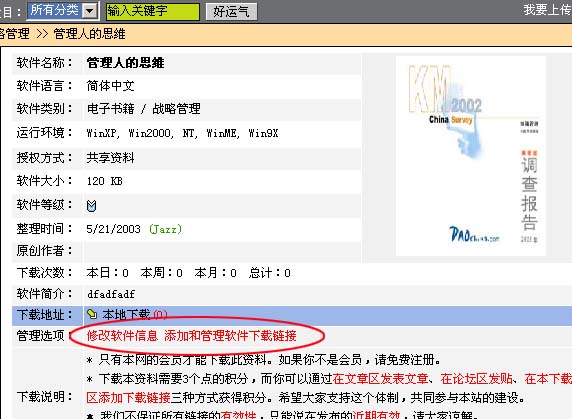Click the 管理人的思维 breadcrumb item
This screenshot has height=419, width=572.
pos(90,34)
